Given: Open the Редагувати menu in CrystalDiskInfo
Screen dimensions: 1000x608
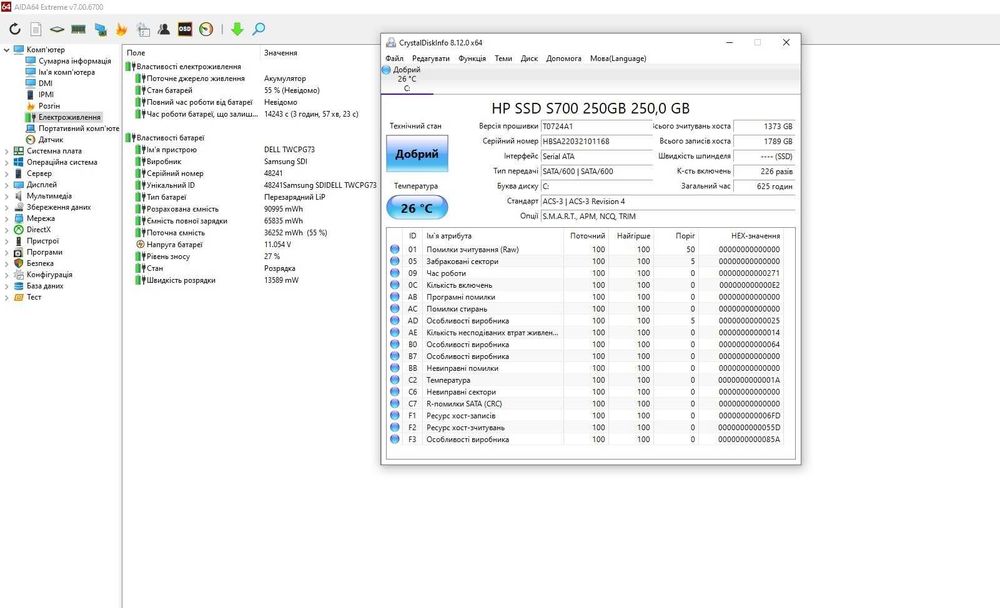Looking at the screenshot, I should pos(430,58).
